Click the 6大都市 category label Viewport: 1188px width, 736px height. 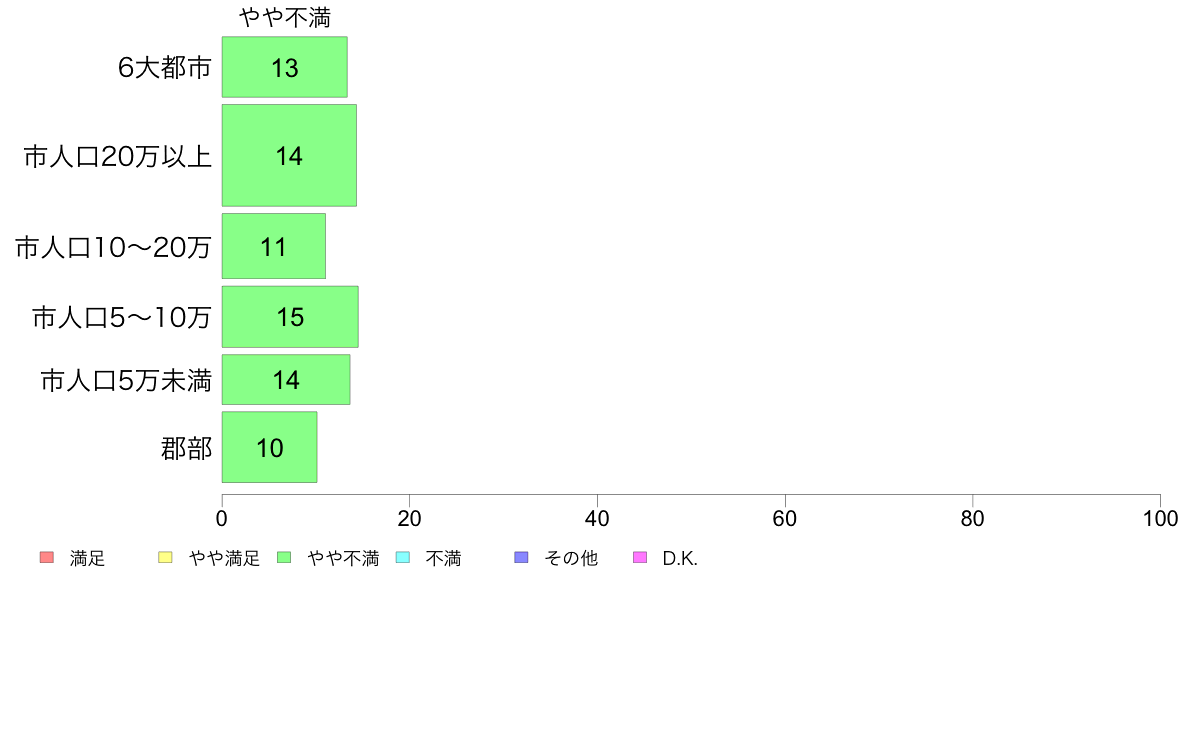tap(164, 67)
